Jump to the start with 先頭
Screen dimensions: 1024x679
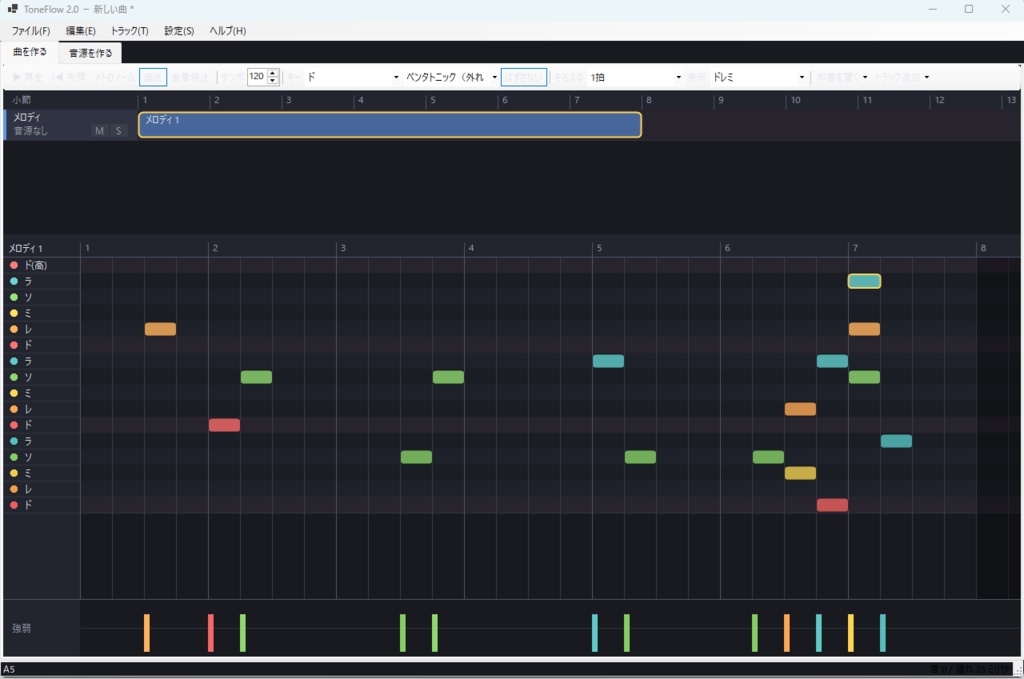69,77
